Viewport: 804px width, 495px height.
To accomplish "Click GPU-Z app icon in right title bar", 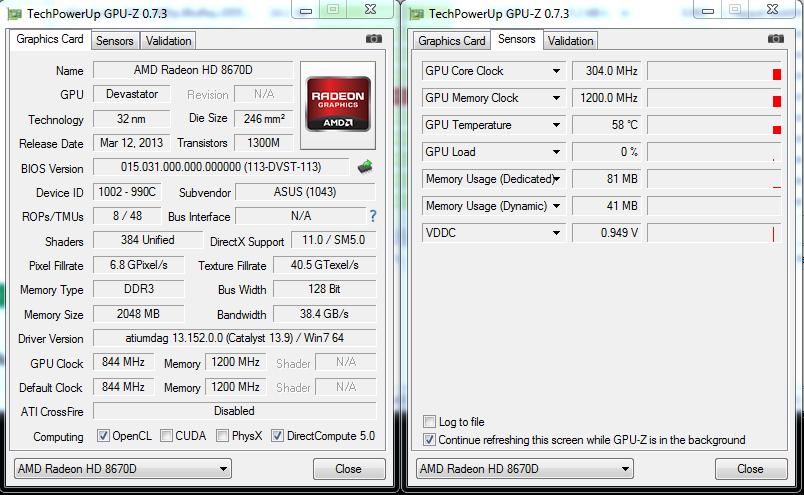I will click(416, 14).
